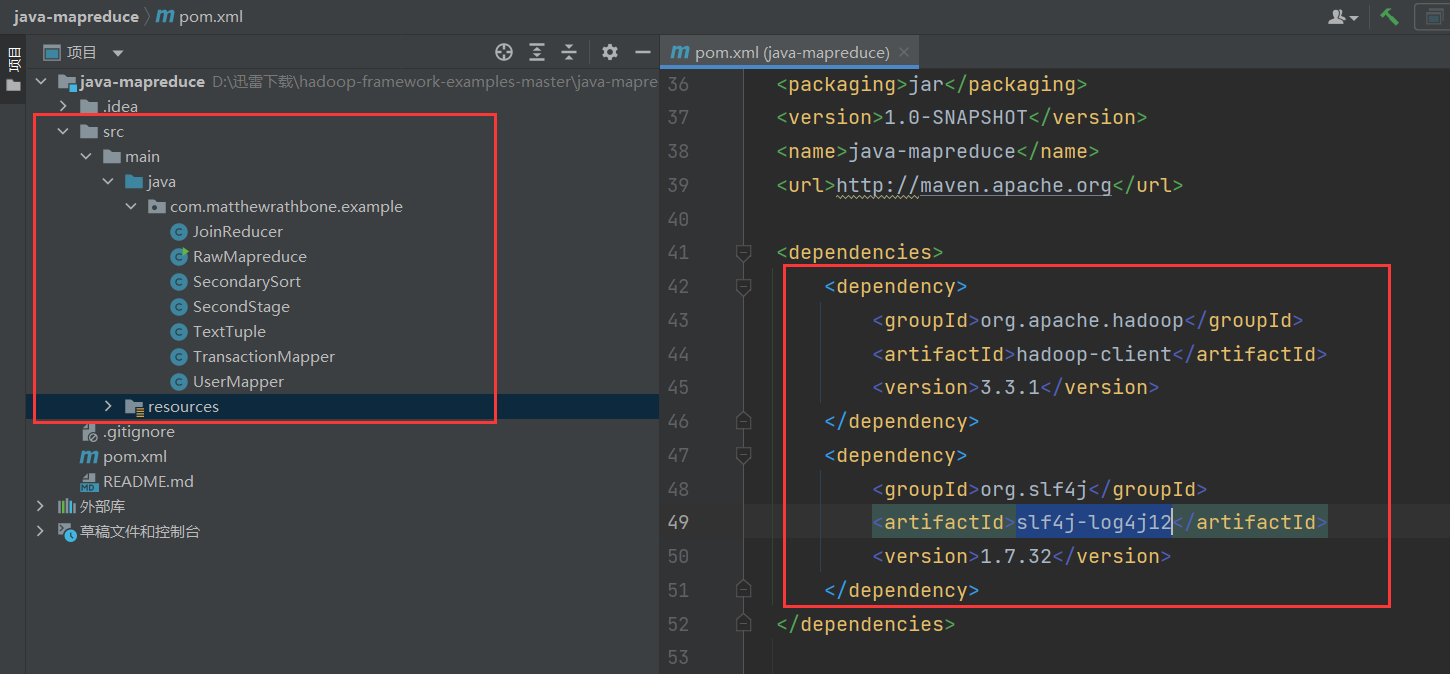Screen dimensions: 1450x674
Task: Fold the dependencies block at line 41
Action: click(x=743, y=253)
